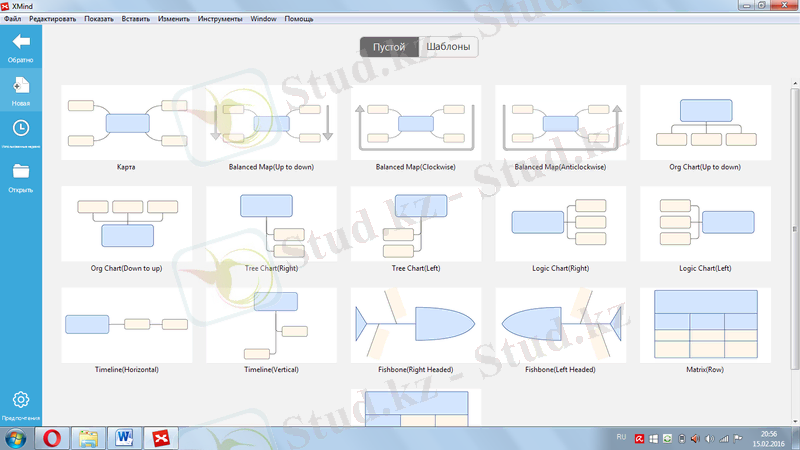
Task: Click scrollbar down arrow
Action: [794, 421]
